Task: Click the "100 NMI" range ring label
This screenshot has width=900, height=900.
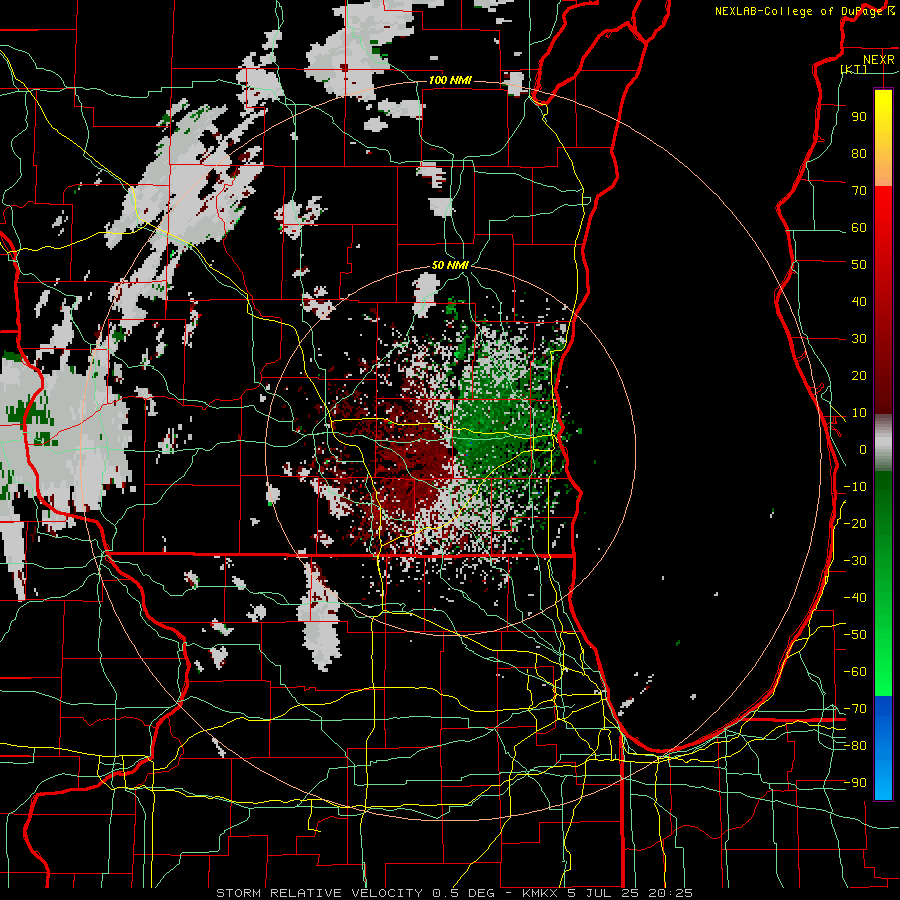Action: pyautogui.click(x=450, y=80)
